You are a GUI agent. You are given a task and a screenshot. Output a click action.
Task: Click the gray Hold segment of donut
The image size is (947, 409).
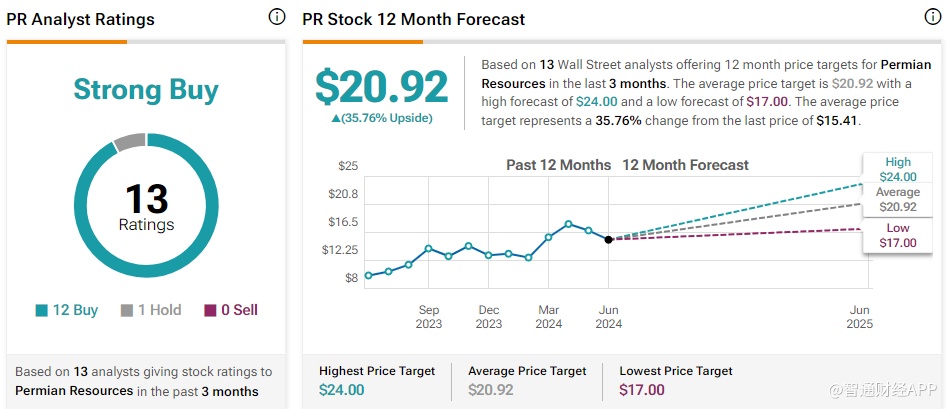129,143
